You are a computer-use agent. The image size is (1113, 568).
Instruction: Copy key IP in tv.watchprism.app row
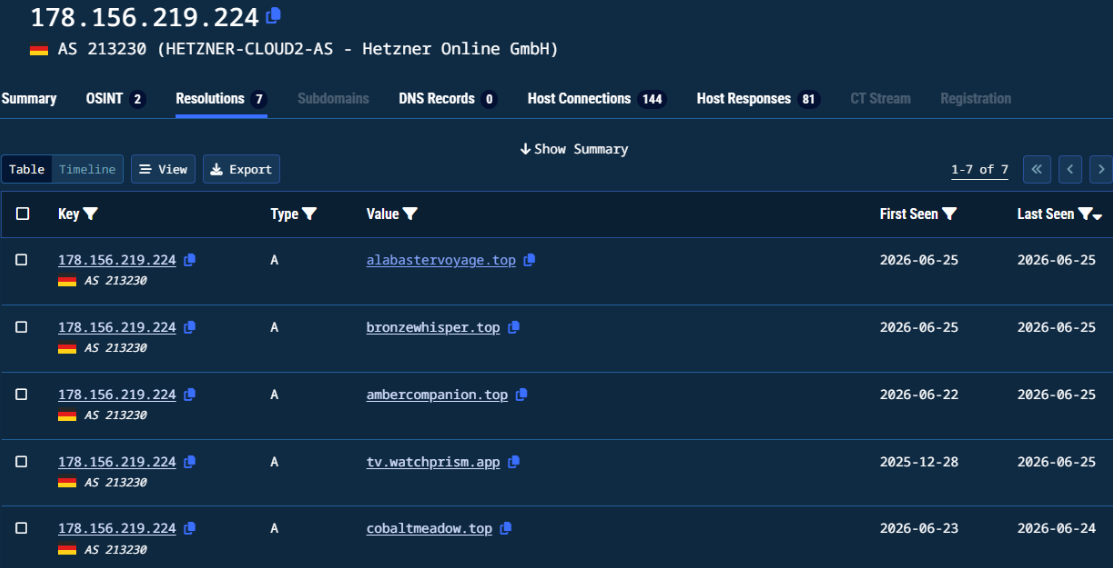pyautogui.click(x=190, y=462)
